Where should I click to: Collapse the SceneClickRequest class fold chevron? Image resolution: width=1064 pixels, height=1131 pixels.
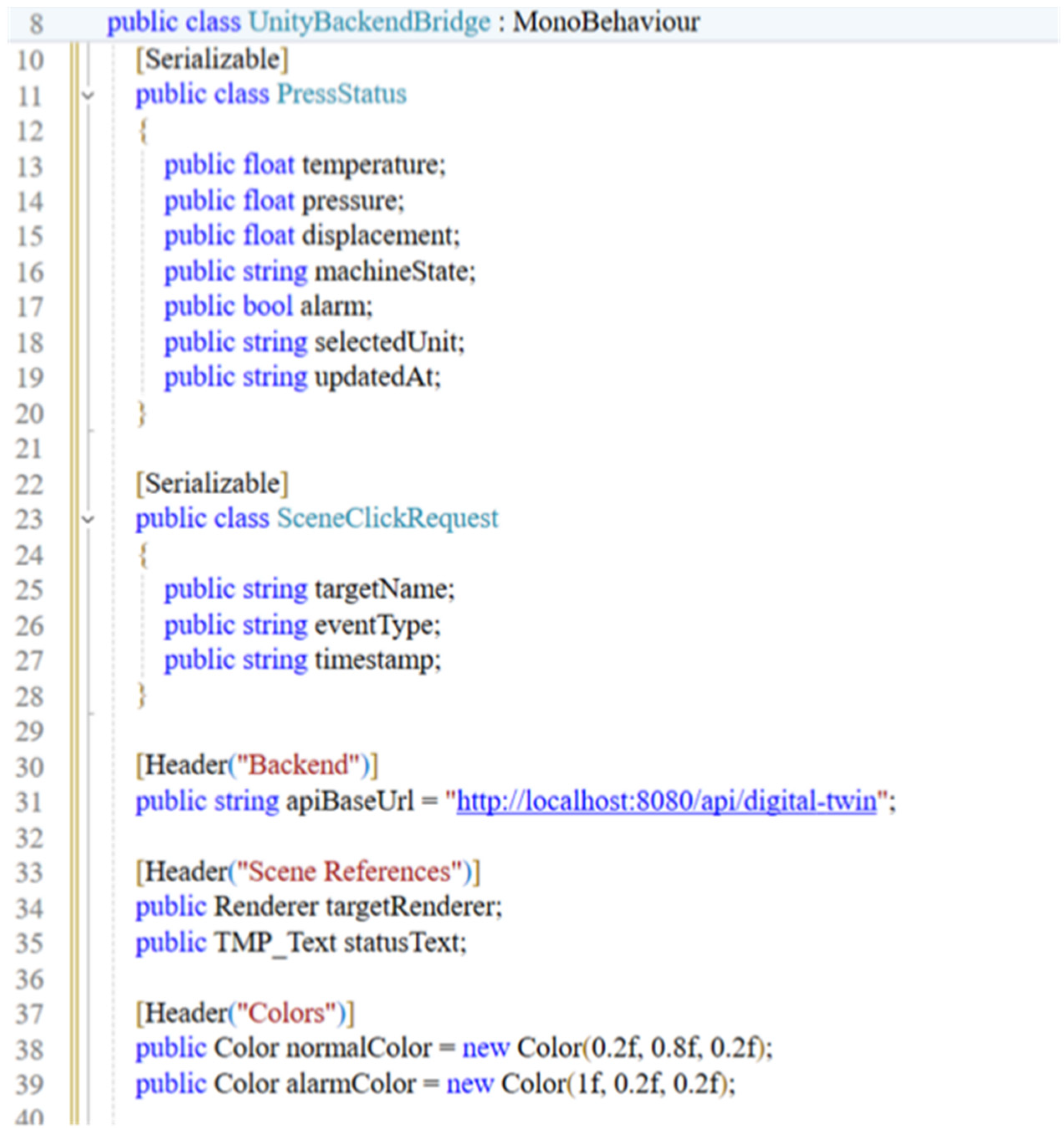tap(88, 519)
